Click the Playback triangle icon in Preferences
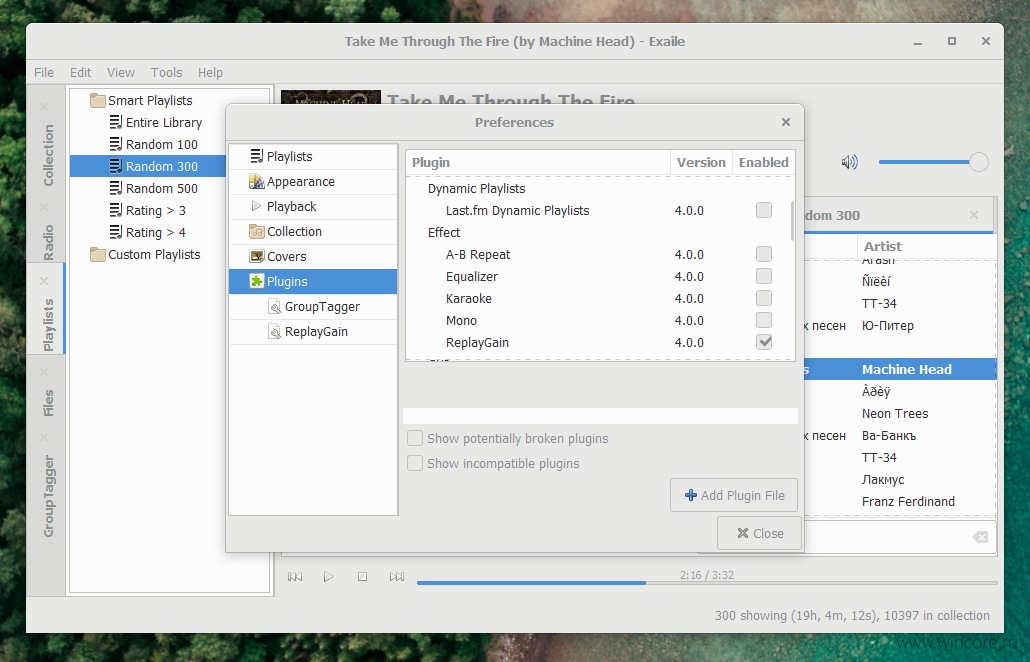Image resolution: width=1030 pixels, height=662 pixels. click(x=257, y=206)
